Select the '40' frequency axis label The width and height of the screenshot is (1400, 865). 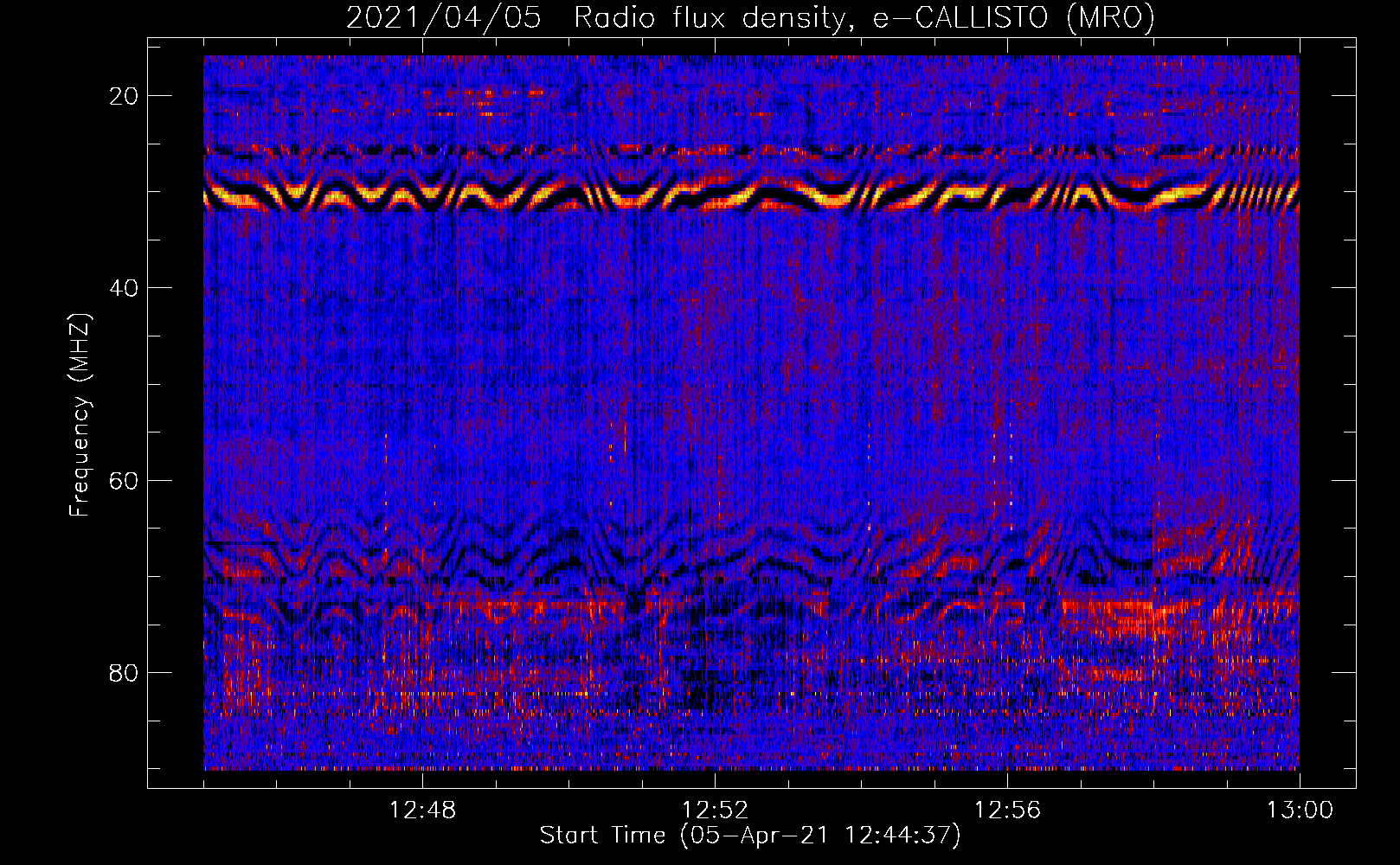(x=125, y=288)
